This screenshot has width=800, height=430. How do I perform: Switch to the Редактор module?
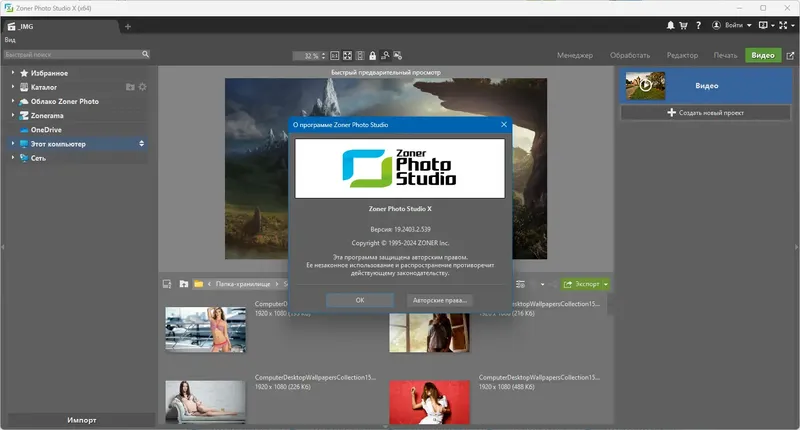click(x=682, y=55)
